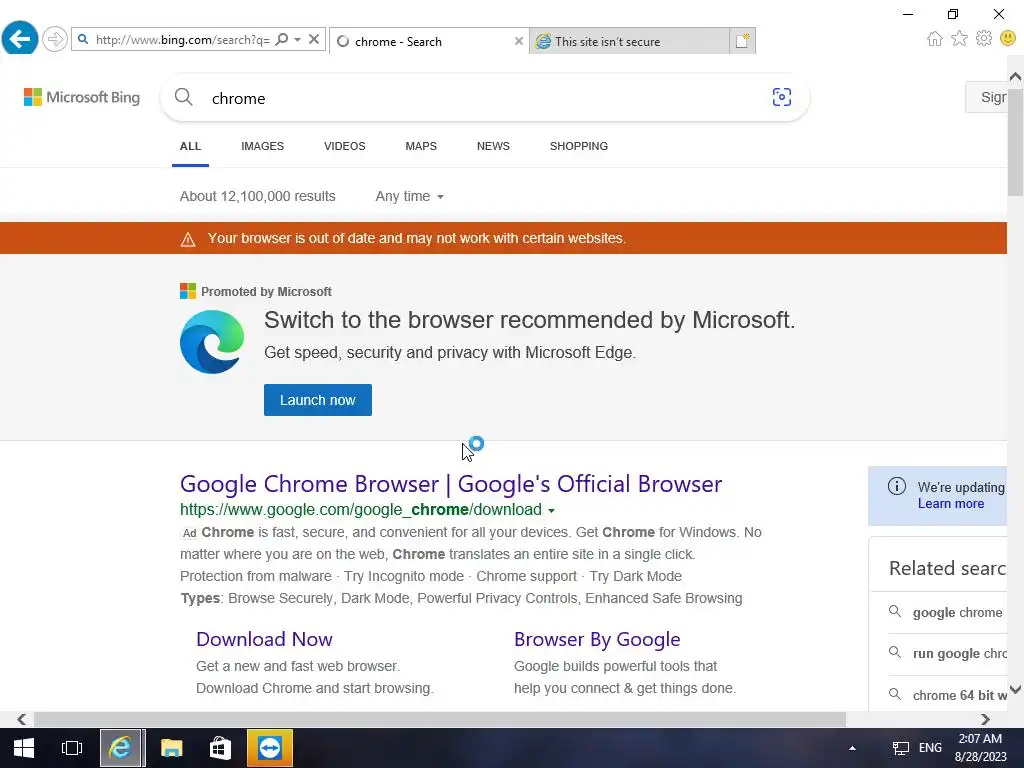This screenshot has width=1024, height=768.
Task: Click Internet Explorer taskbar icon
Action: click(122, 748)
